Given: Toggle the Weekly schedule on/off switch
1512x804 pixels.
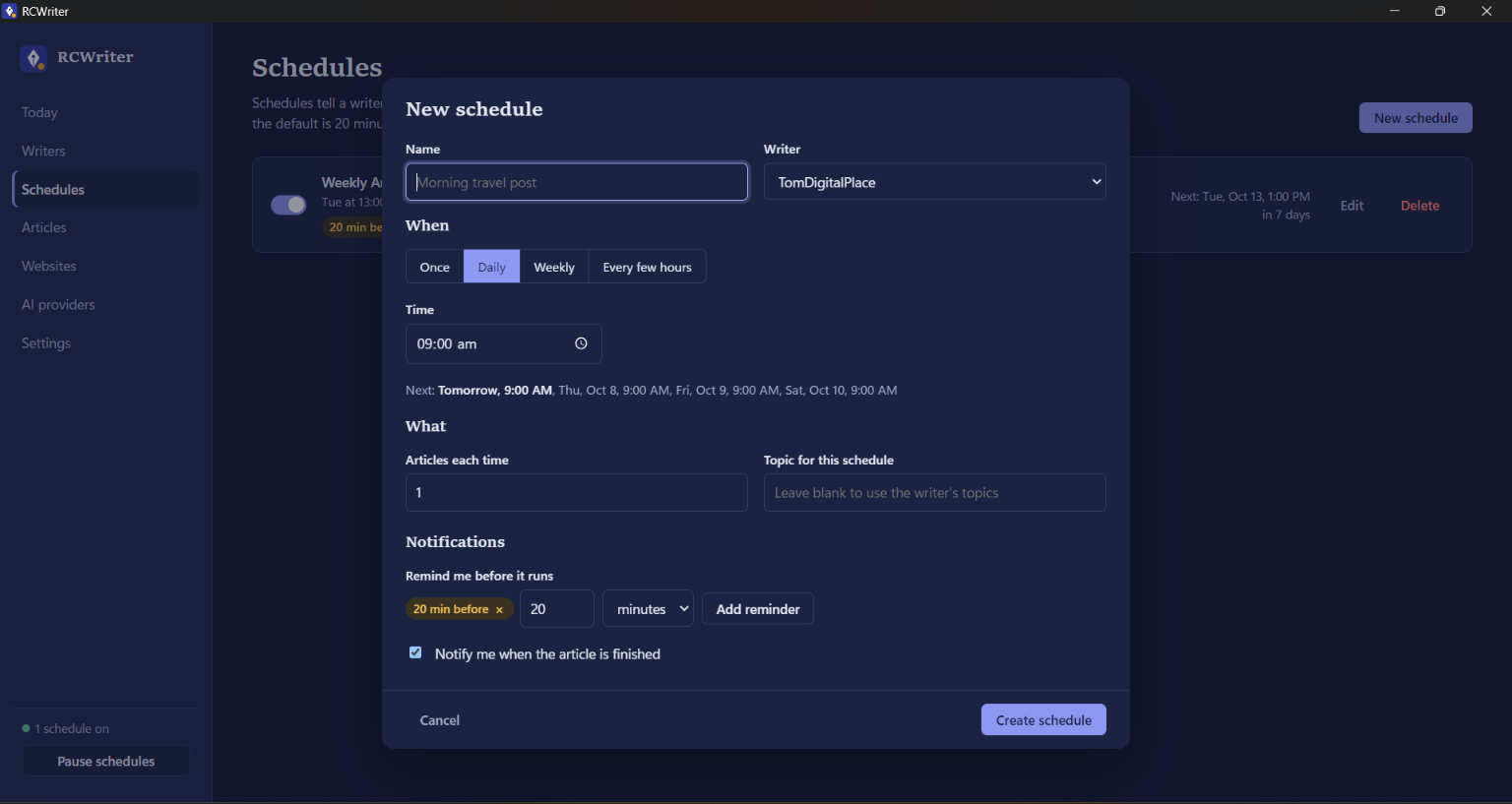Looking at the screenshot, I should (x=288, y=205).
